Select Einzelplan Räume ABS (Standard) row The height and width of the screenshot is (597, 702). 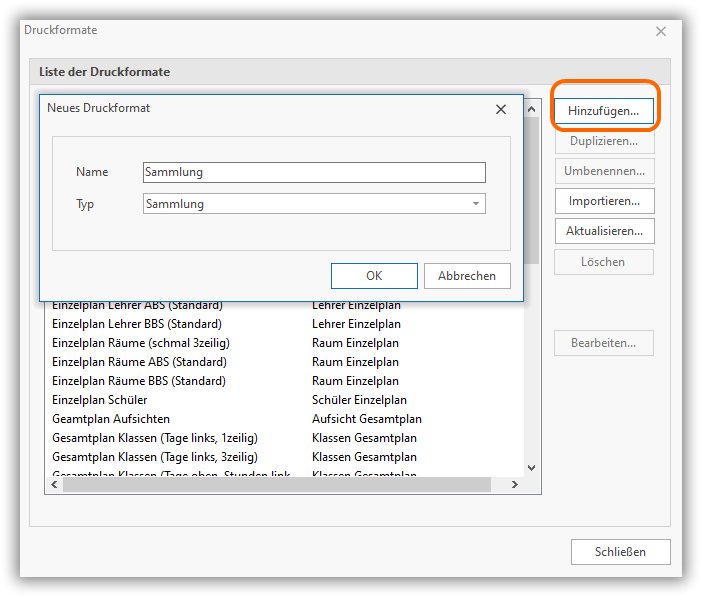point(139,362)
